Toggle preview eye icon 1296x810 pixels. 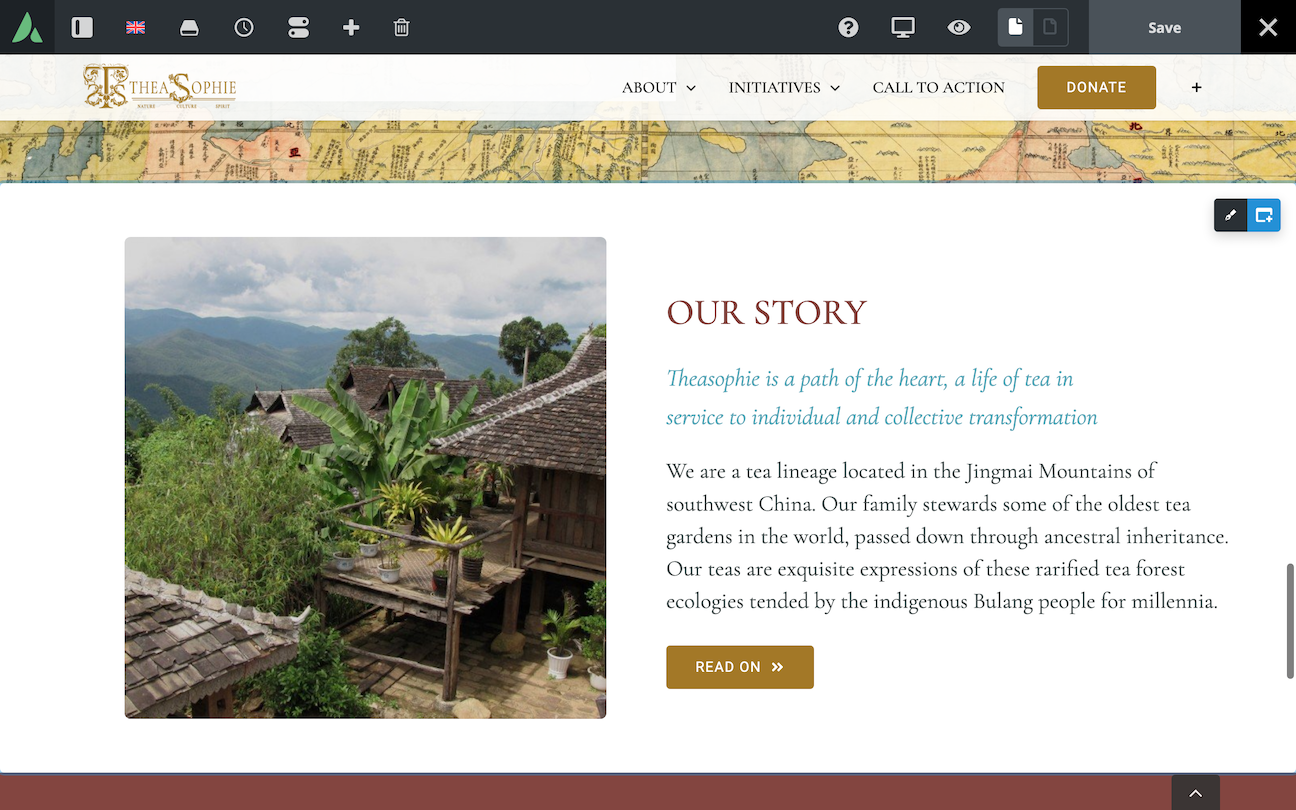959,28
